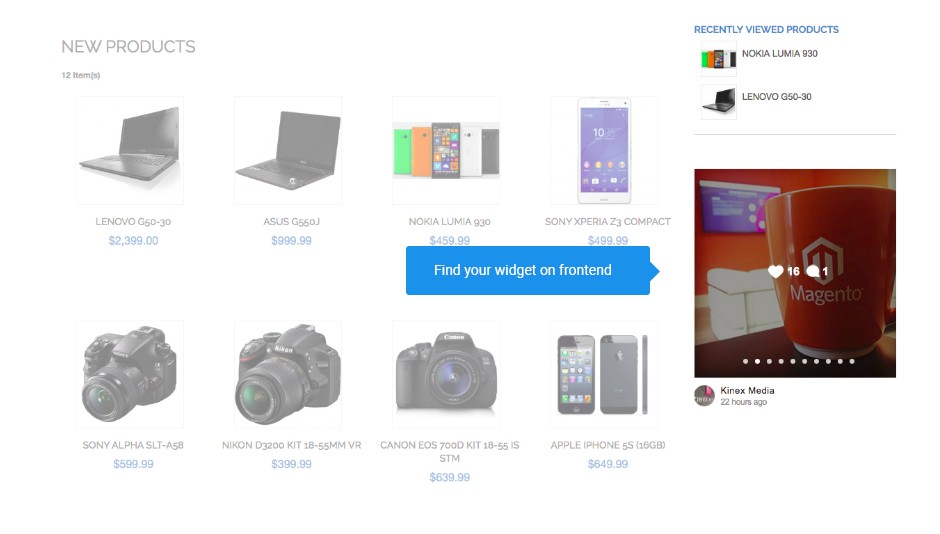Open the Sony Xperia Z3 Compact image

point(604,150)
